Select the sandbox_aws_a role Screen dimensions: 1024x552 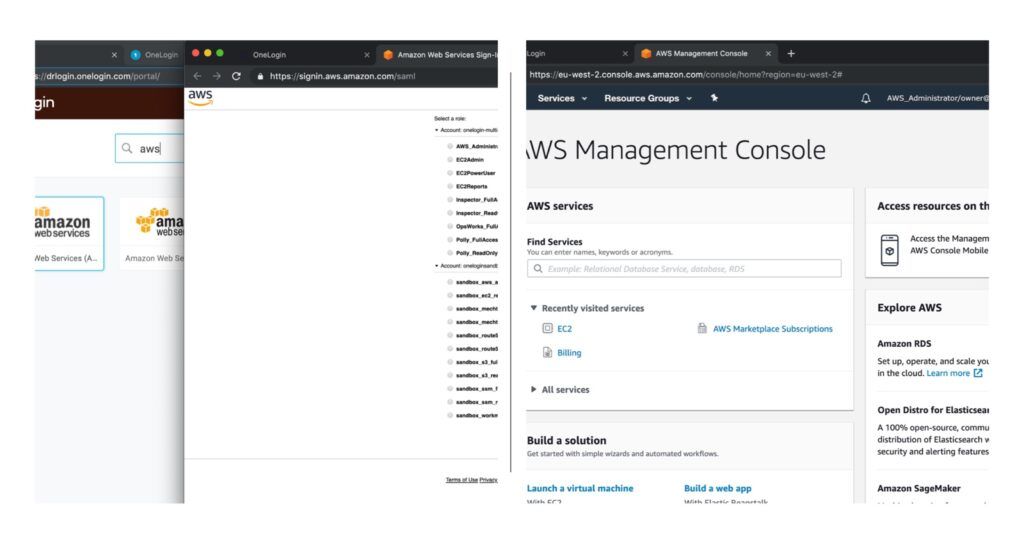click(x=450, y=282)
